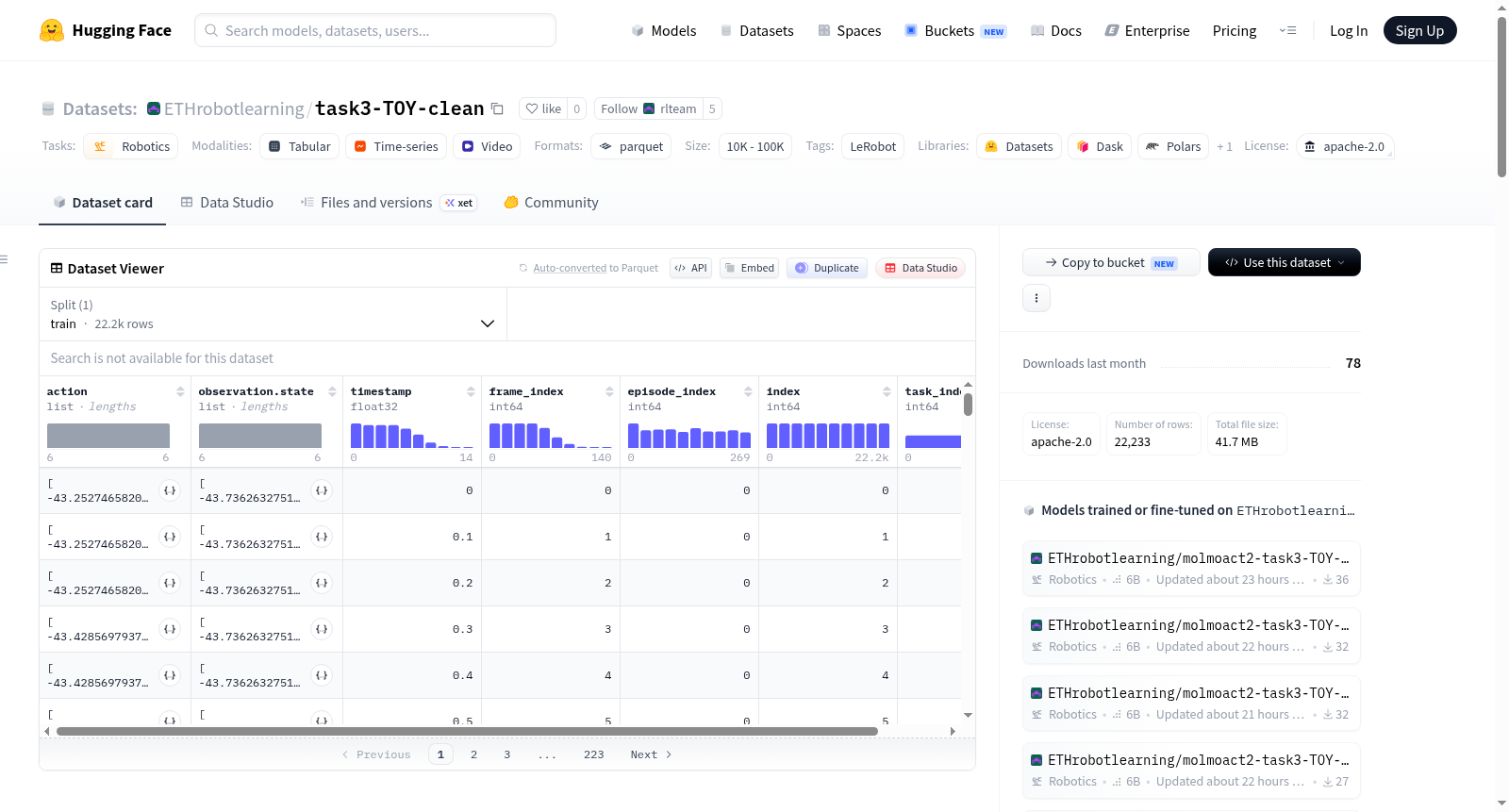
Task: Sort by the index column
Action: [x=887, y=391]
